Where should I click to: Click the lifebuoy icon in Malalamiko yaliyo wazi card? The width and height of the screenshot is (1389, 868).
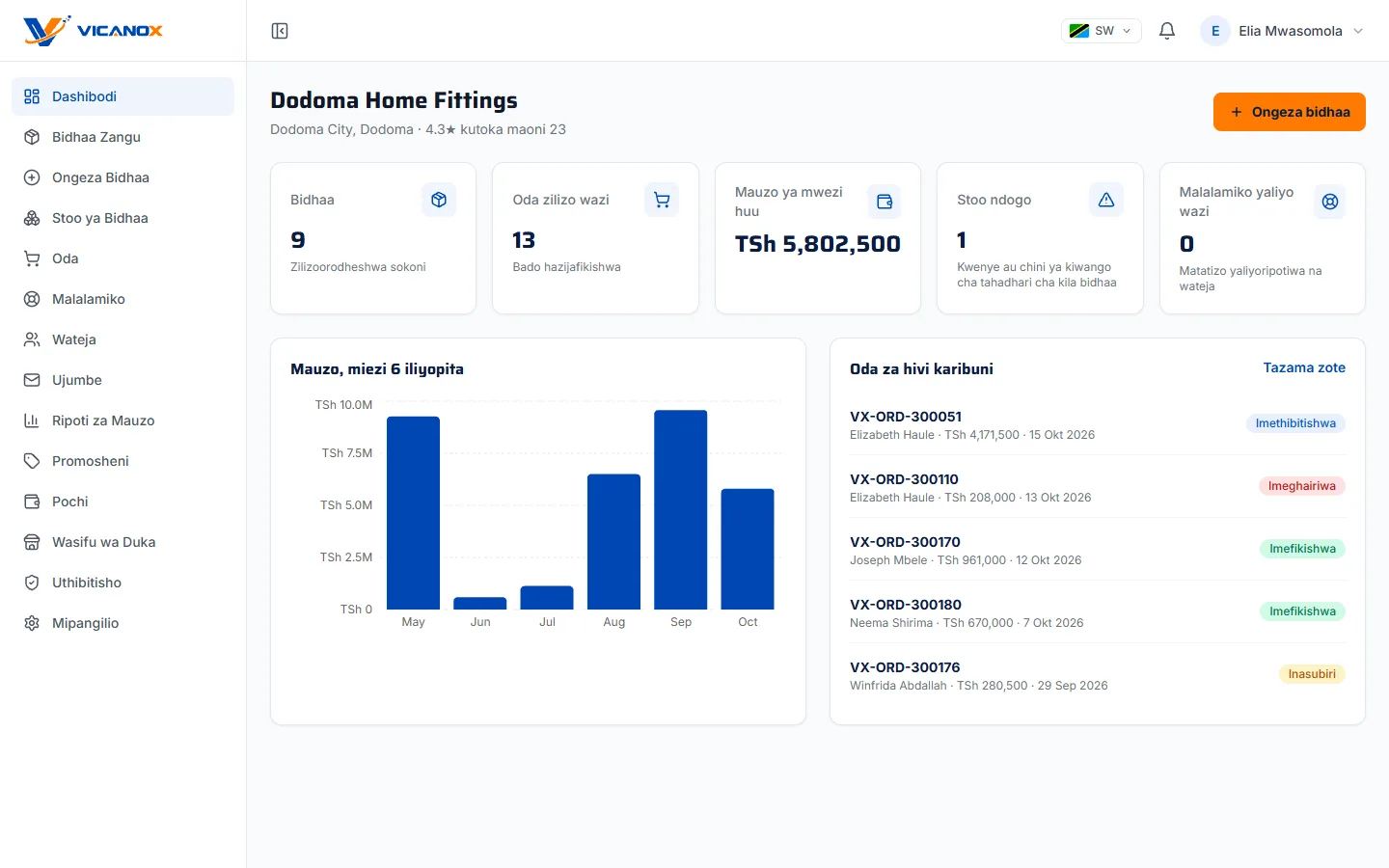click(1329, 202)
